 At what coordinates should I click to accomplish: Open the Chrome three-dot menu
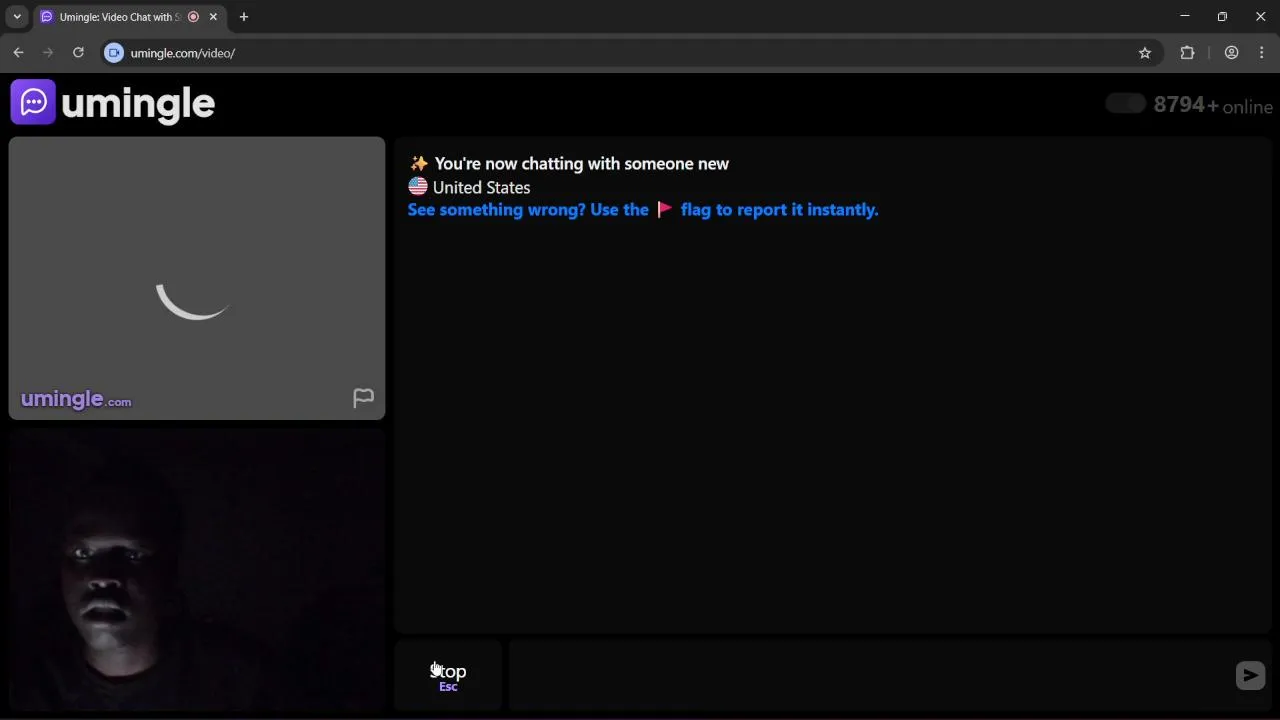[1262, 53]
